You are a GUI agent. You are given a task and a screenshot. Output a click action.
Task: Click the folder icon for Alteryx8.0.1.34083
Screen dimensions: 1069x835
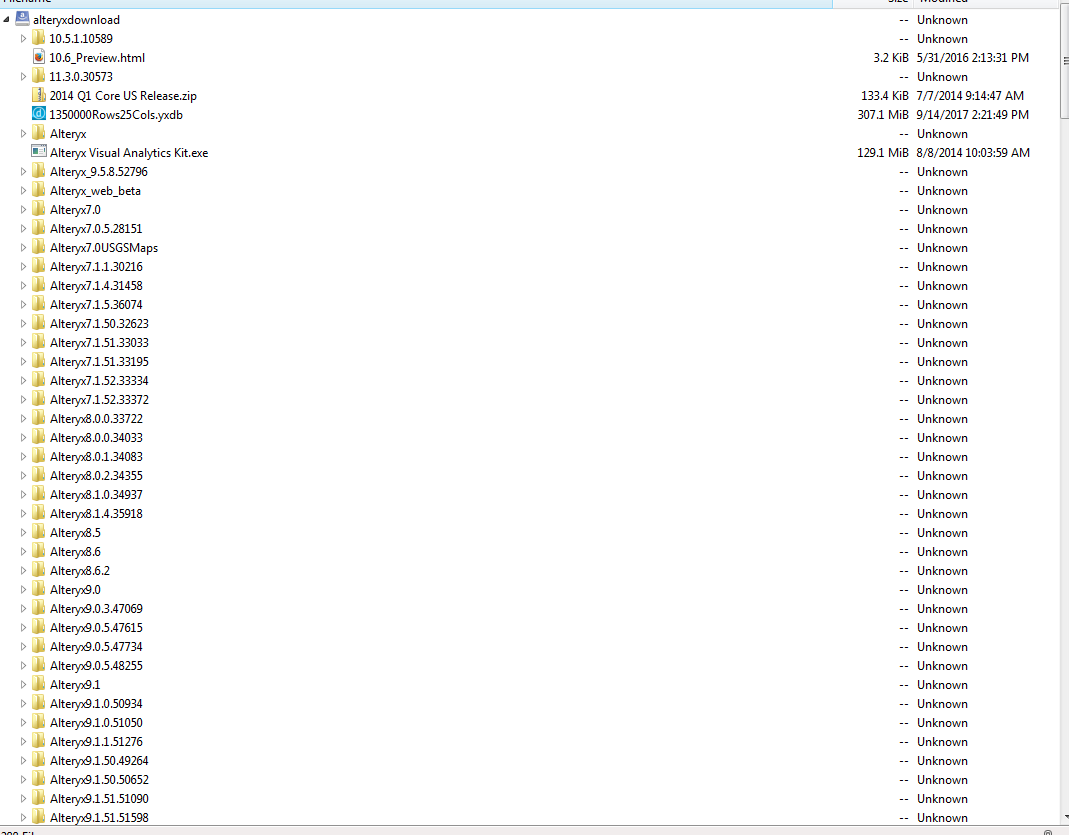tap(39, 457)
